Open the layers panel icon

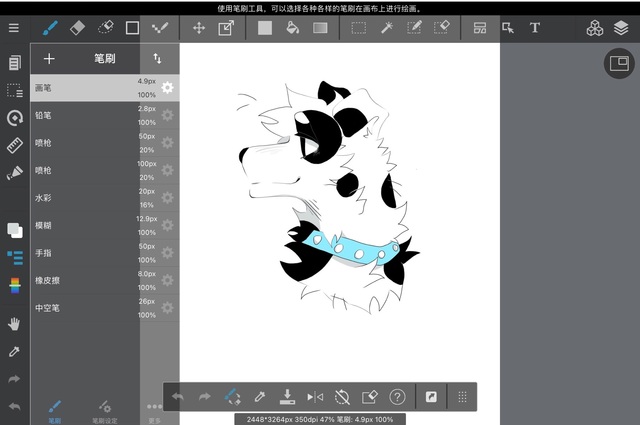click(621, 28)
